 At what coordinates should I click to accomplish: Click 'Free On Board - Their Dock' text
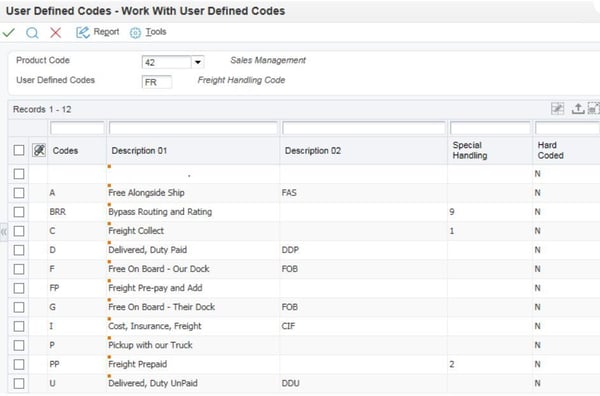point(161,307)
